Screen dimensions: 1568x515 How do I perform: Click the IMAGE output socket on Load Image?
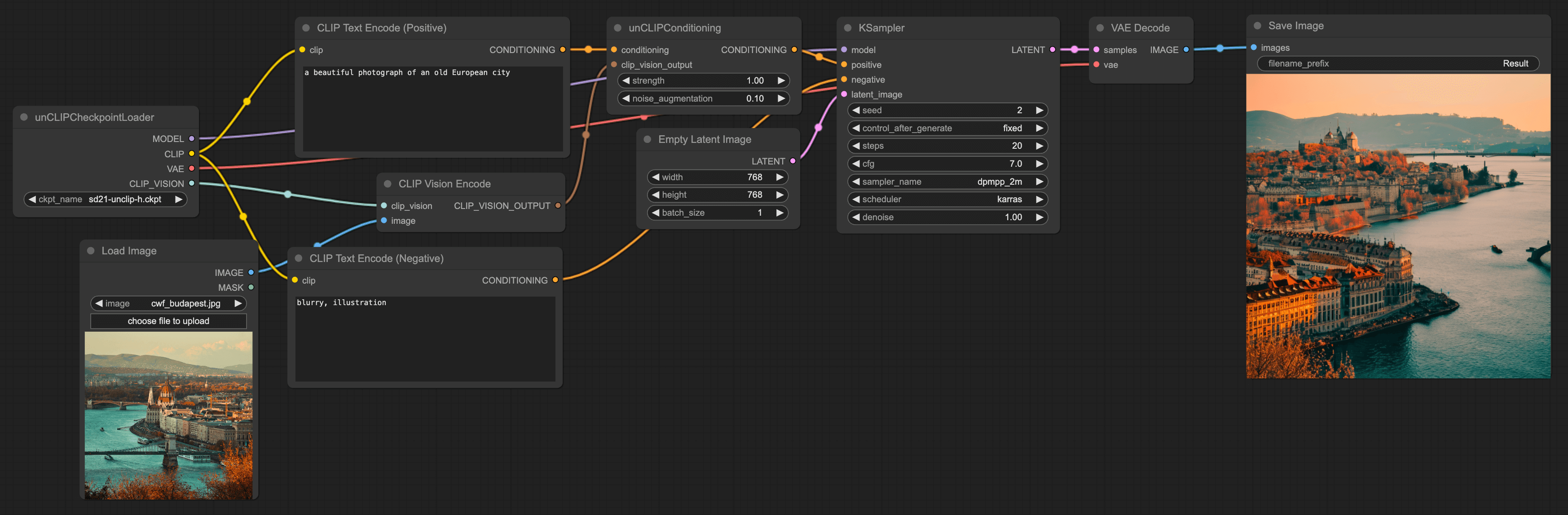[251, 272]
